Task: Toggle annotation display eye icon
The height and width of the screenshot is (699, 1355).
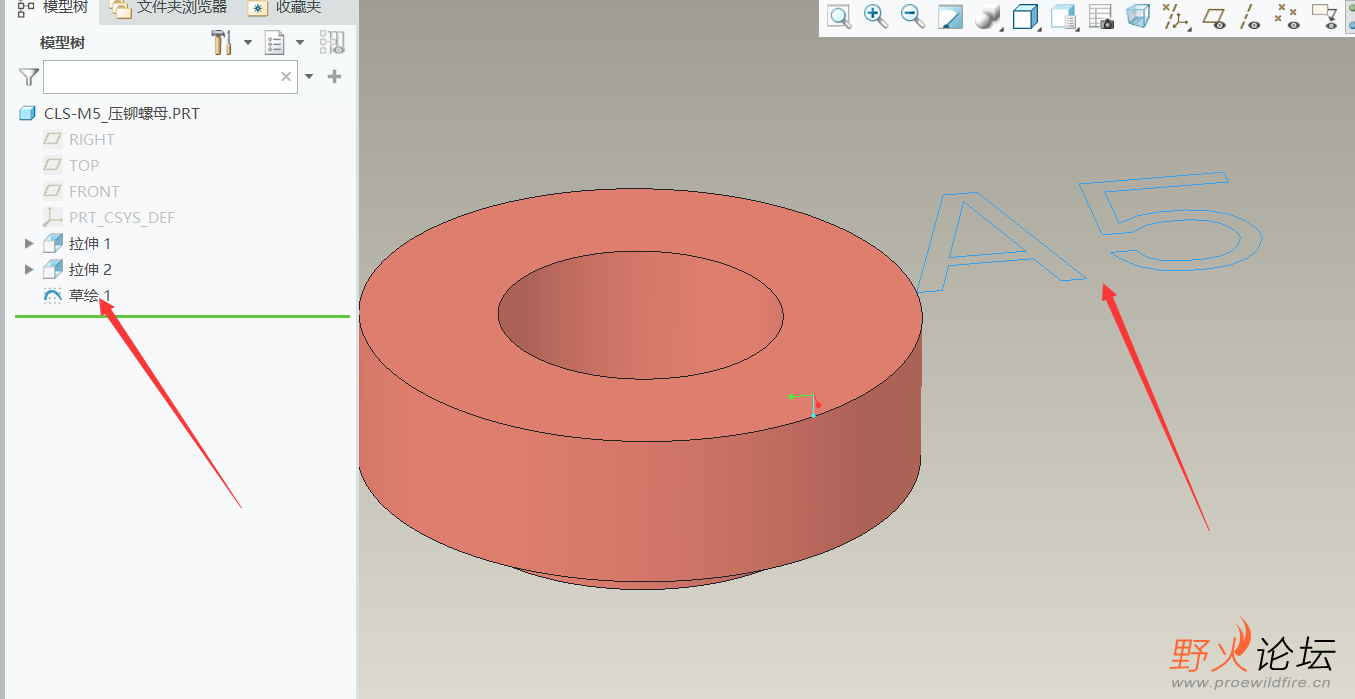Action: tap(1325, 17)
